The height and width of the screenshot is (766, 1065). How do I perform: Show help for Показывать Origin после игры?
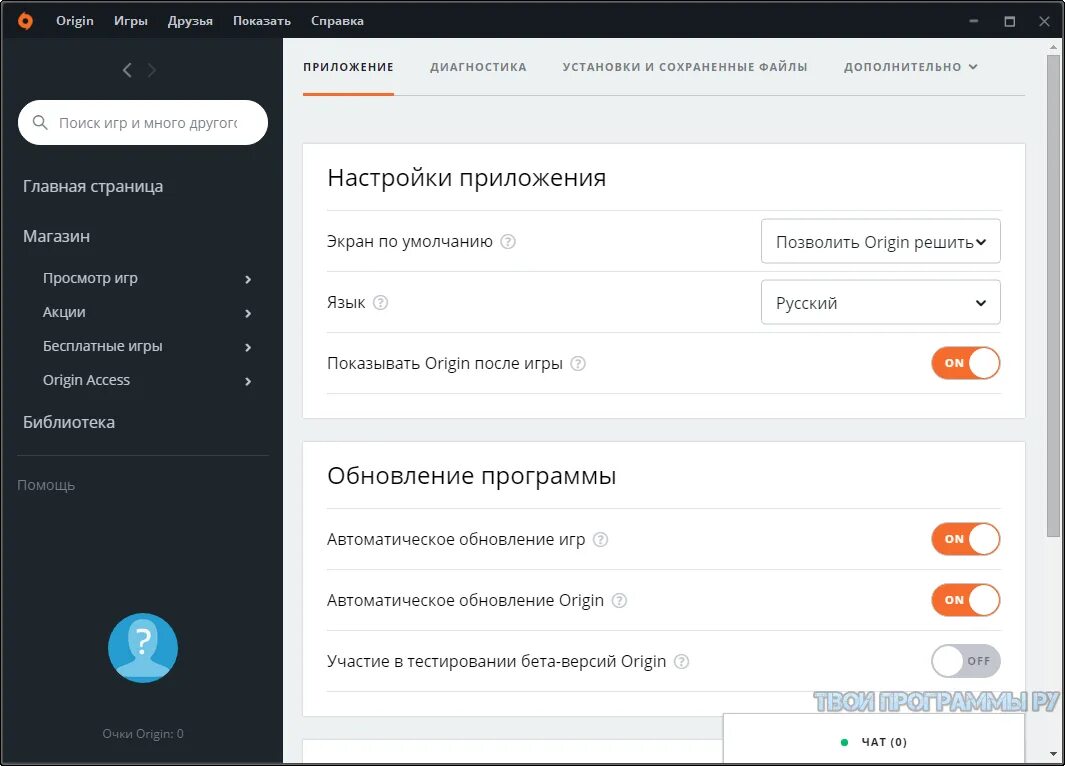(x=578, y=363)
